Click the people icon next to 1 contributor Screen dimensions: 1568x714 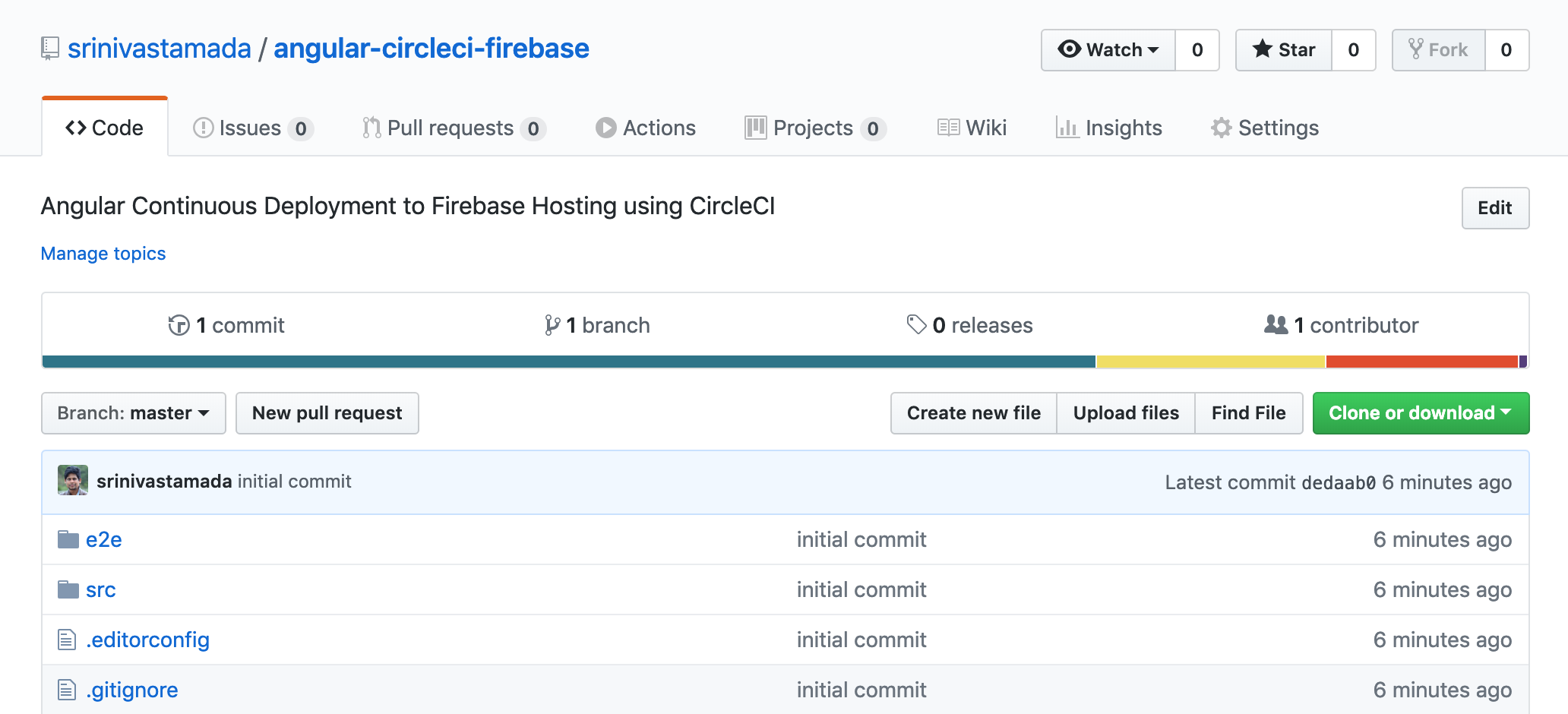click(1276, 324)
